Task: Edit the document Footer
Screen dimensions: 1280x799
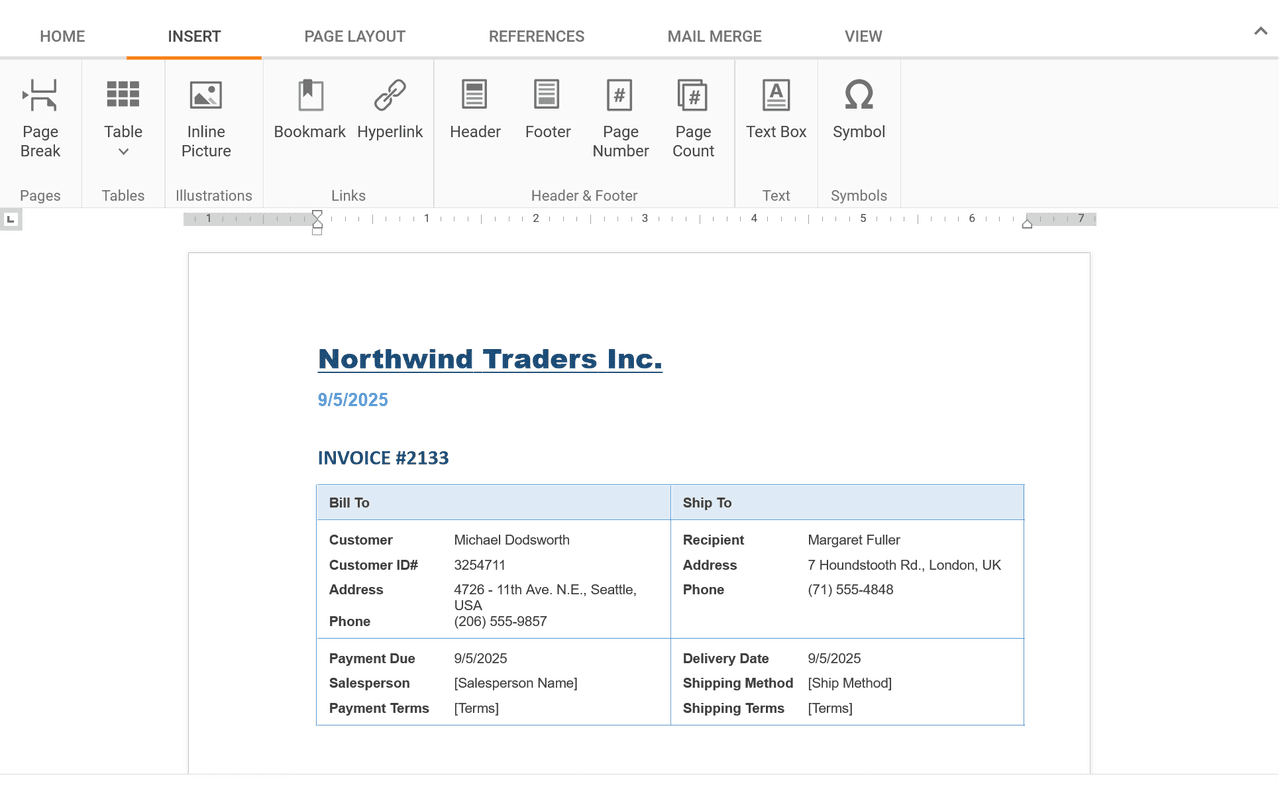Action: (x=548, y=110)
